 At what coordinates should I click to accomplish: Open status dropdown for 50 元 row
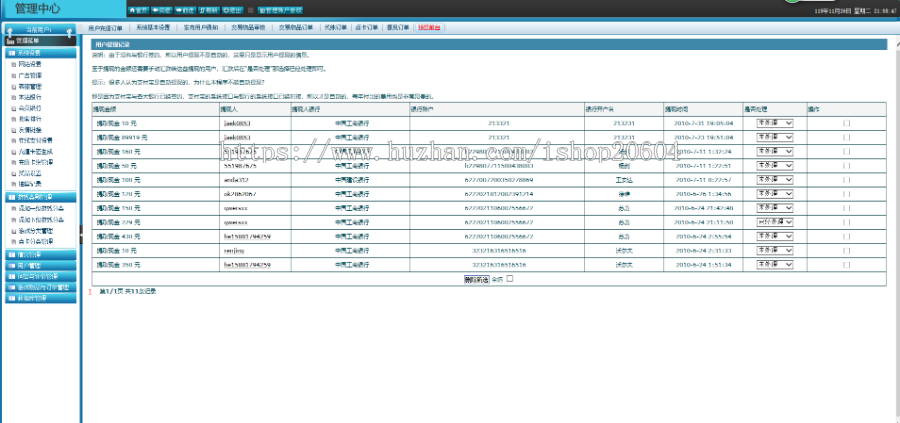click(775, 166)
